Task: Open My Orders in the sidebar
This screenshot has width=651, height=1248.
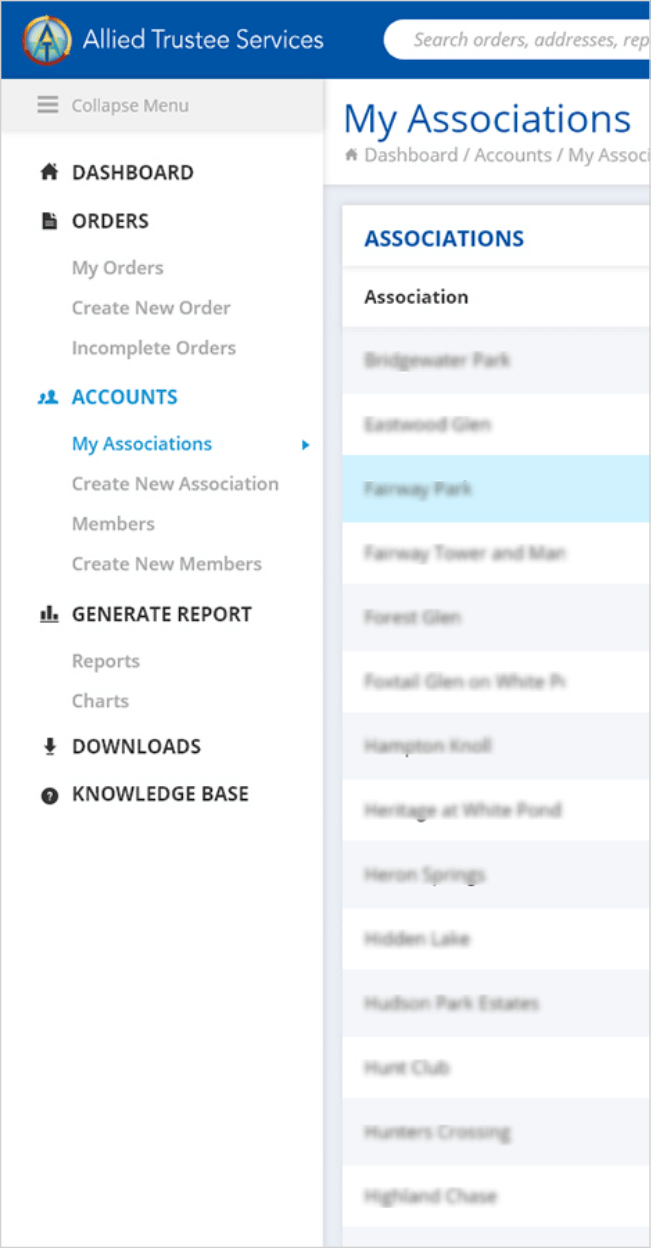Action: click(x=117, y=268)
